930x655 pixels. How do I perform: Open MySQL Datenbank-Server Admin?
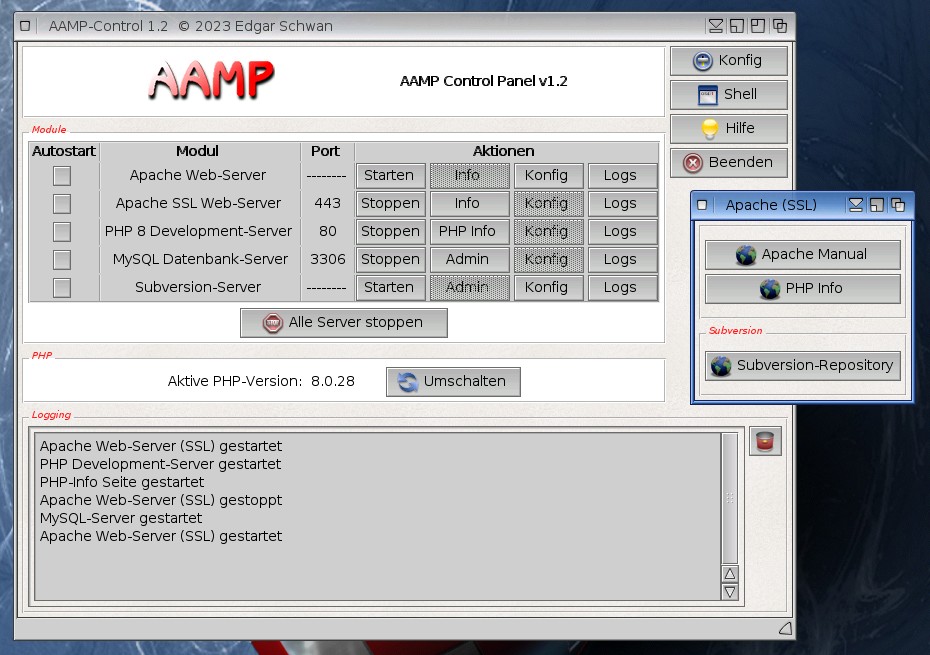coord(468,260)
